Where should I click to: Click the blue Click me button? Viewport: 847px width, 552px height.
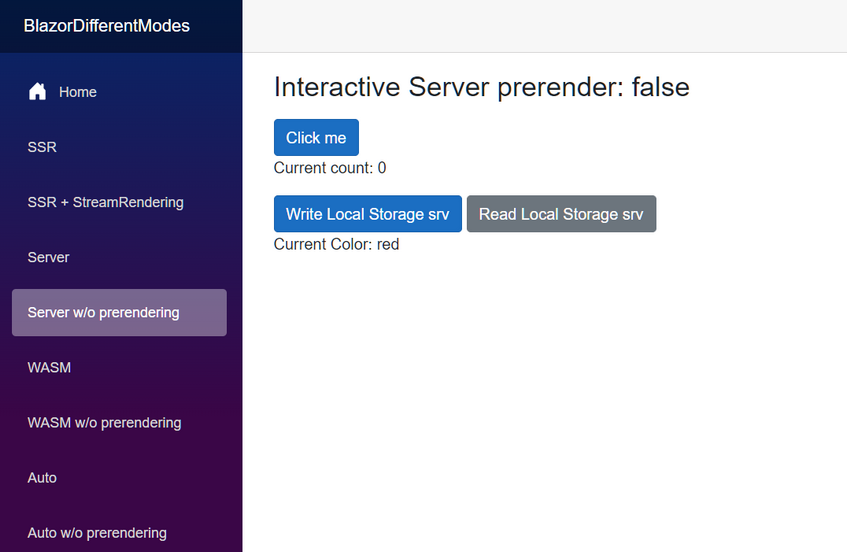tap(316, 137)
